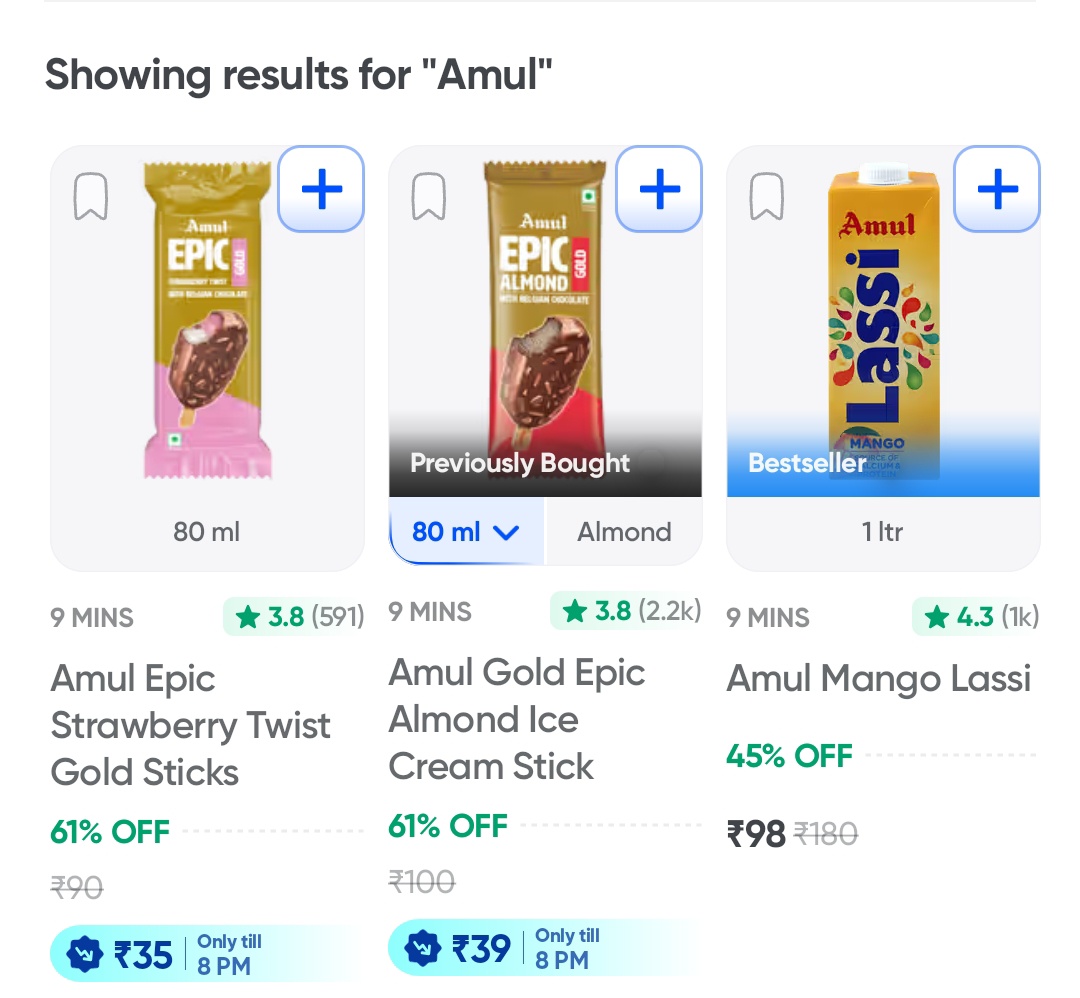Viewport: 1080px width, 998px height.
Task: View the 3.8 rating with 2.2k reviews
Action: pyautogui.click(x=626, y=611)
